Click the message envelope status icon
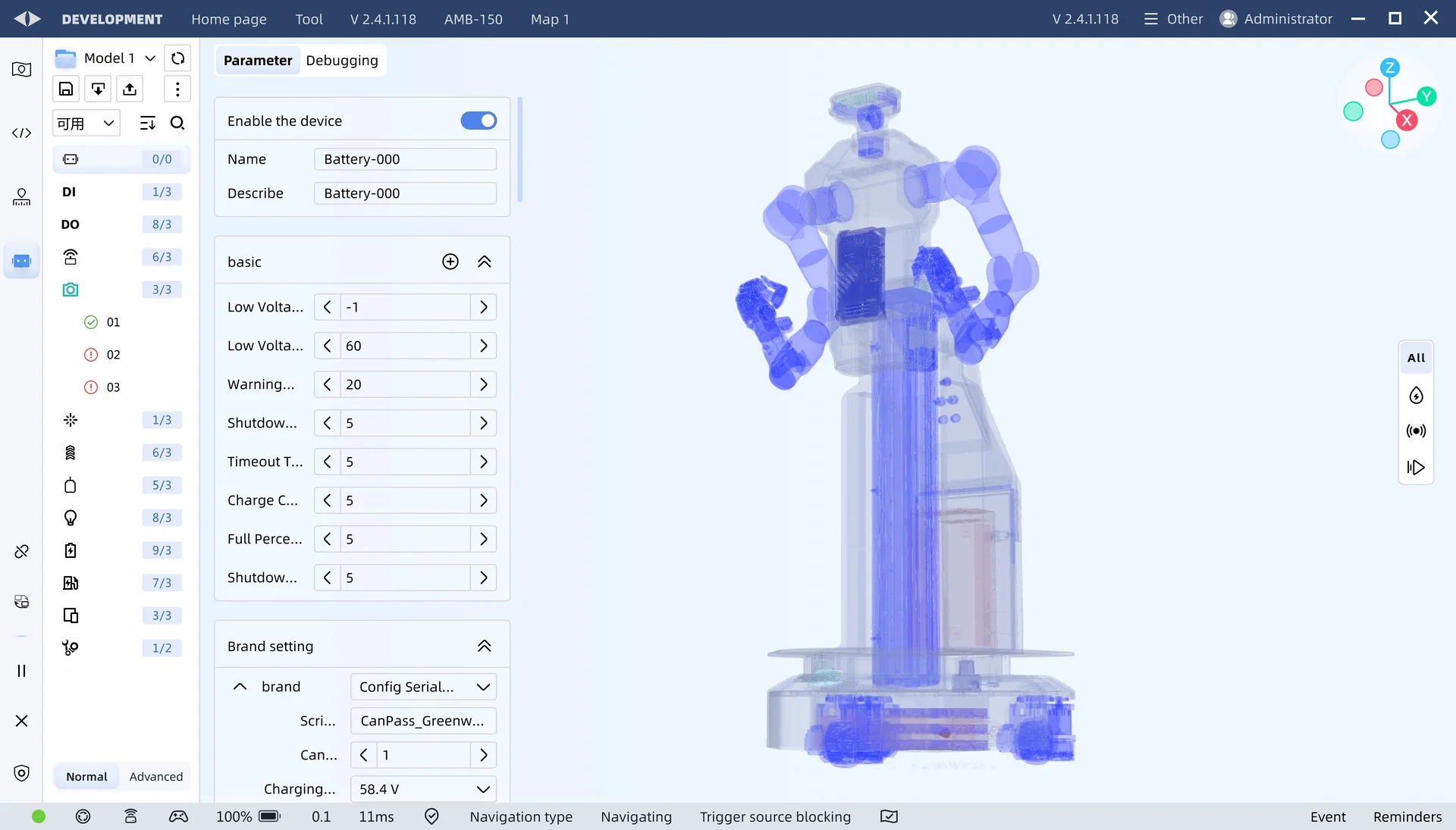The width and height of the screenshot is (1456, 830). coord(889,816)
